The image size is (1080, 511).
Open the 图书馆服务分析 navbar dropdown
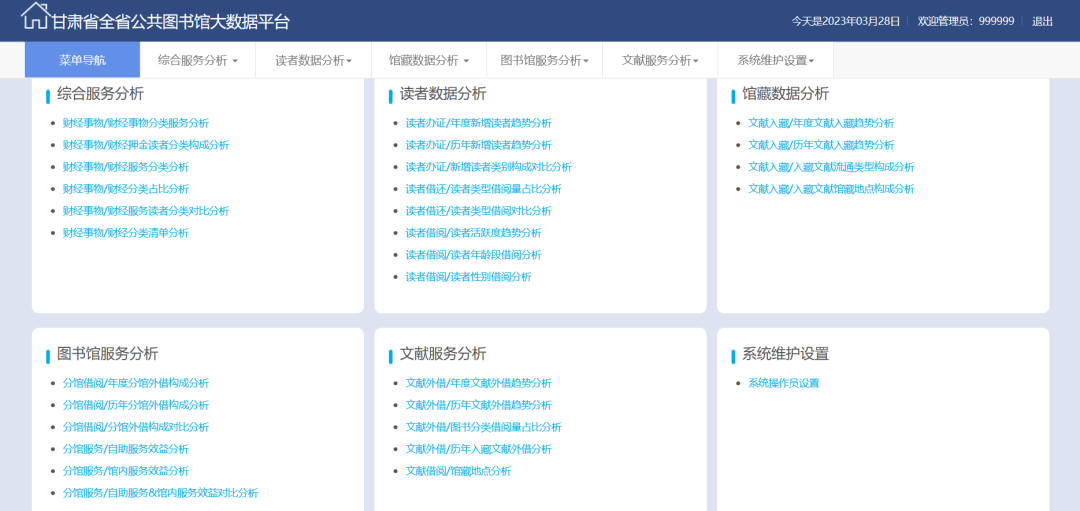click(544, 60)
